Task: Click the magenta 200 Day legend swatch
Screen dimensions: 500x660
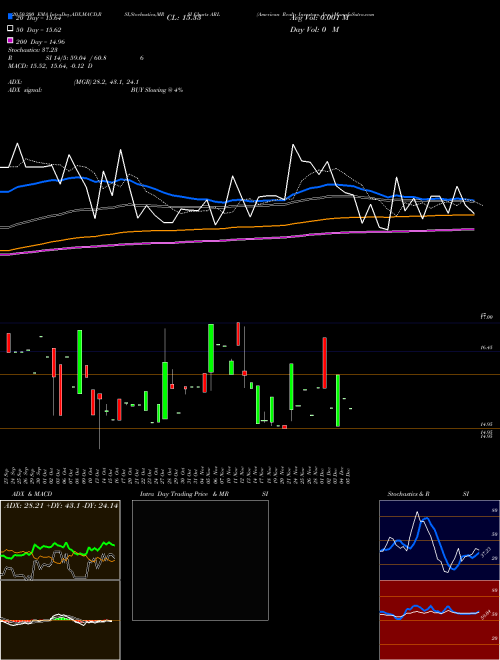Action: 10,40
